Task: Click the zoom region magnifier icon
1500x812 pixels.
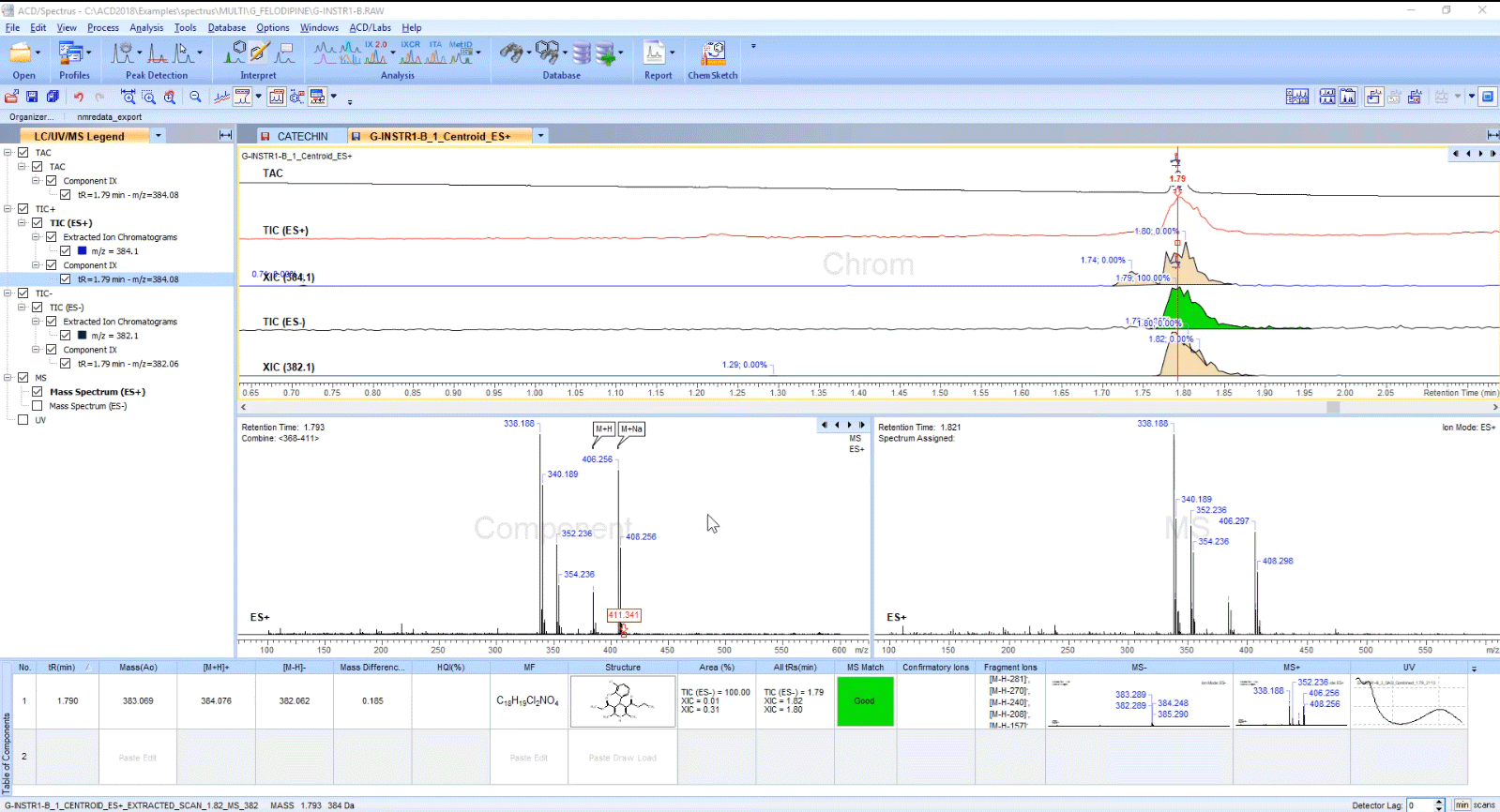Action: click(x=148, y=97)
